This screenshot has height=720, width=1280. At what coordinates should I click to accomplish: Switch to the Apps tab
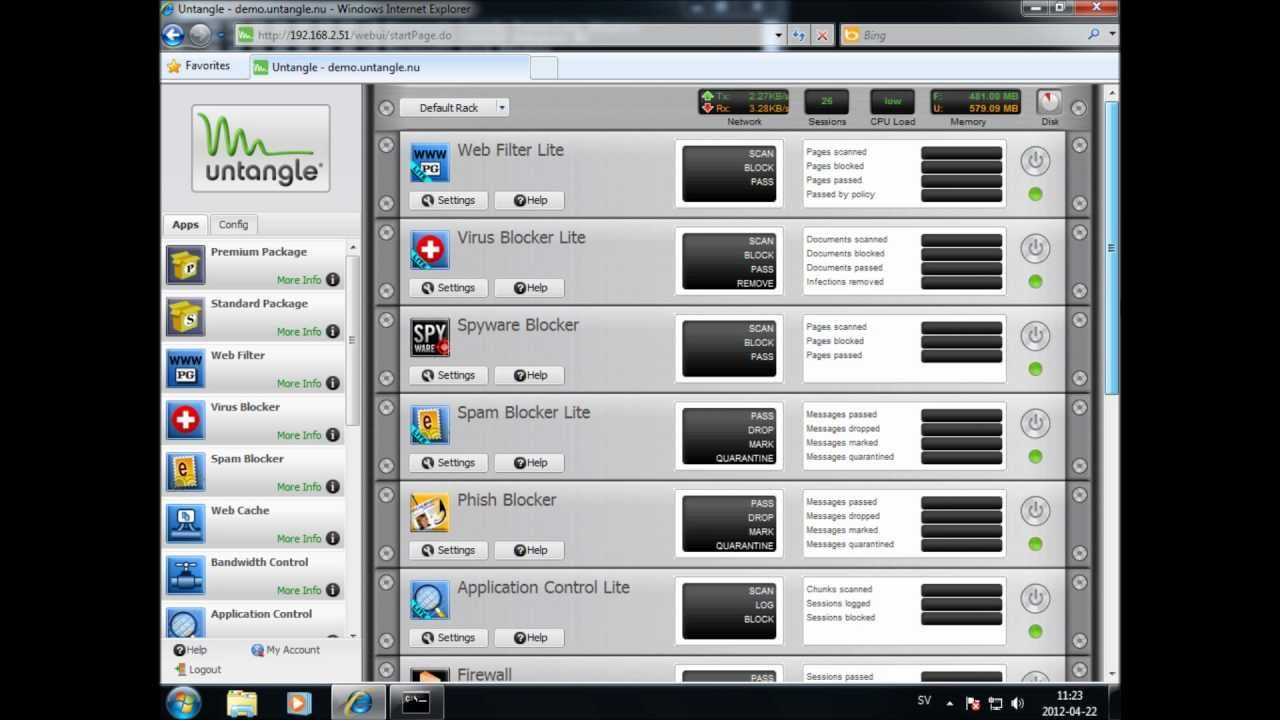[185, 225]
